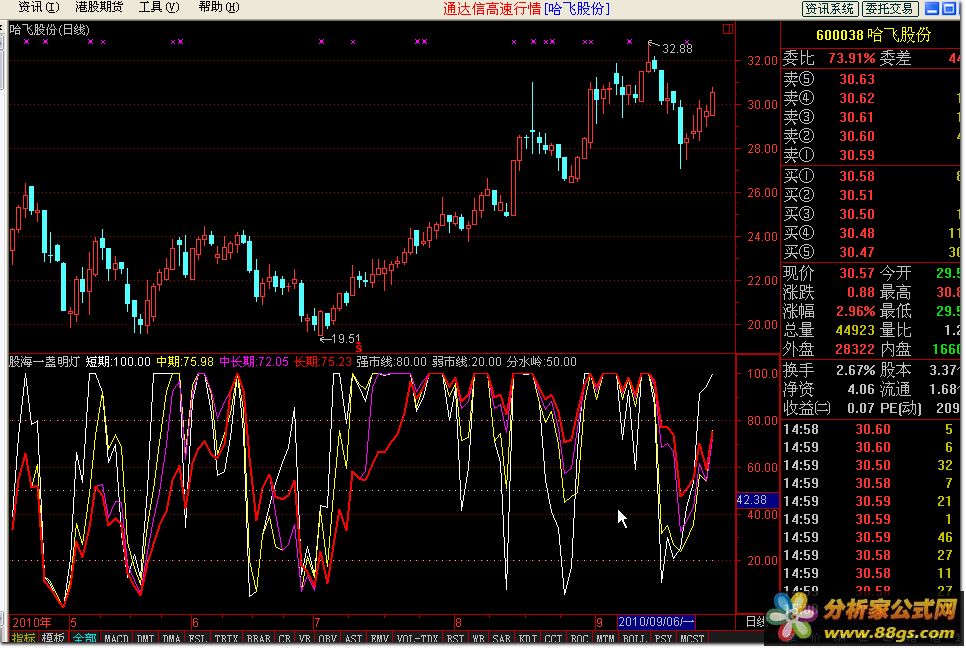
Task: Click the 现价 value 30.57
Action: click(x=857, y=273)
